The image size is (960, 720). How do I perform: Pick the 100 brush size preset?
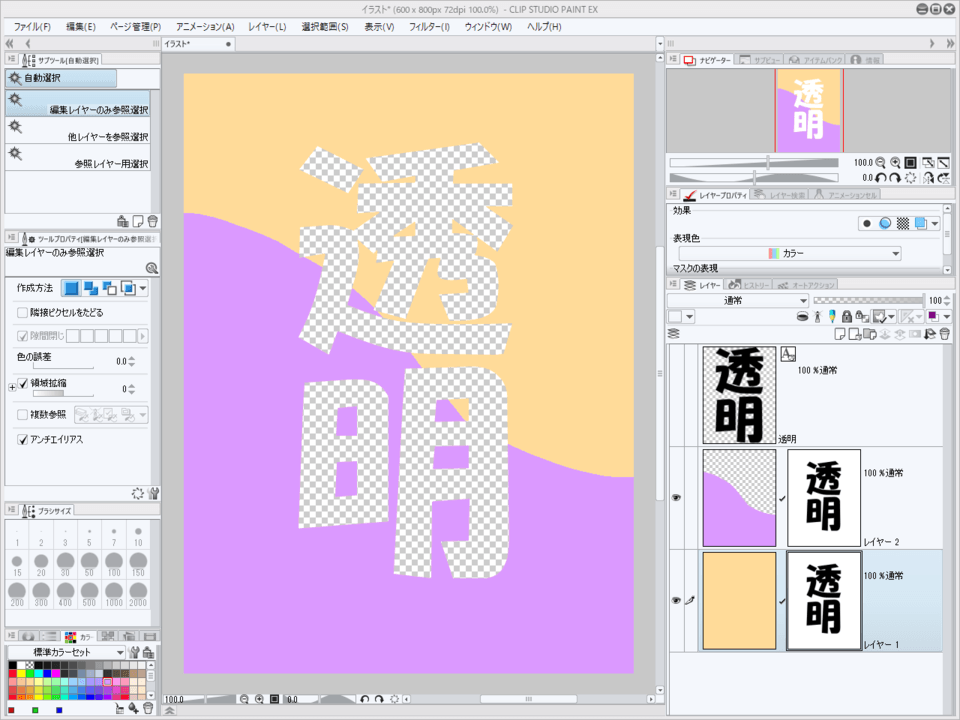[113, 564]
